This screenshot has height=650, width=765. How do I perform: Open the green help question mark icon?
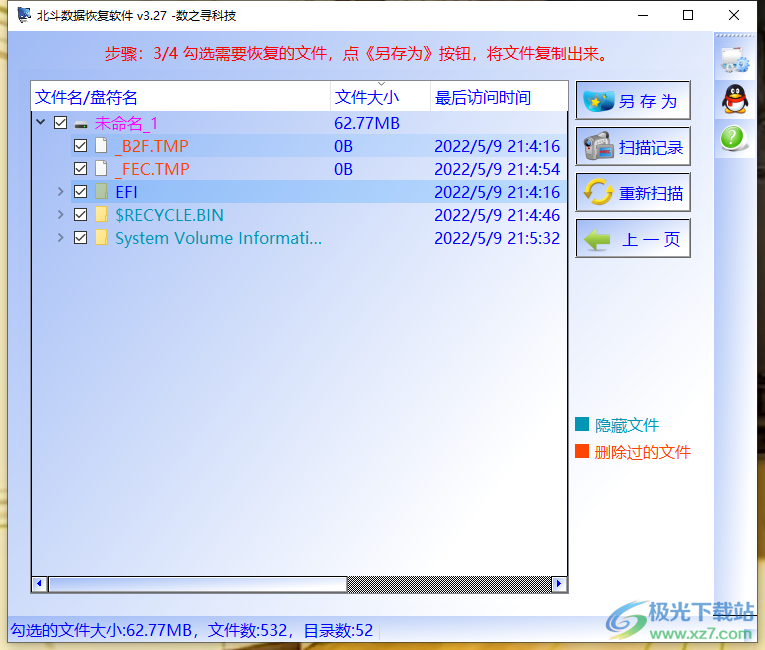pyautogui.click(x=732, y=138)
